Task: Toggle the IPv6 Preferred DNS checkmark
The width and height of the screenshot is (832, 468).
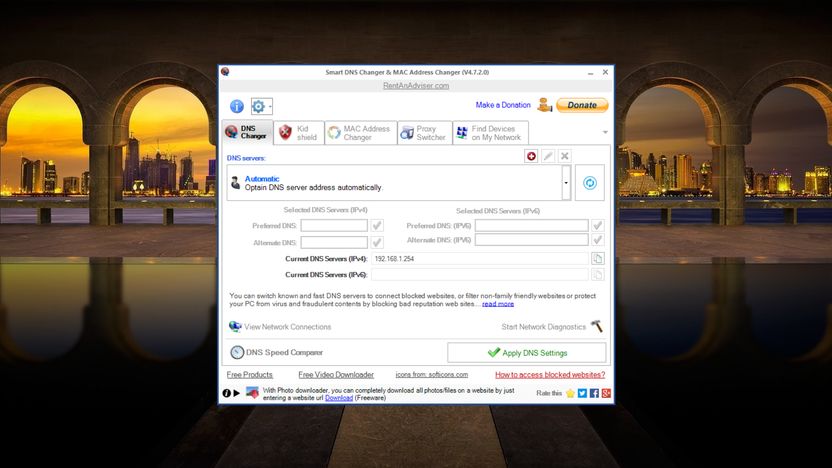Action: 597,226
